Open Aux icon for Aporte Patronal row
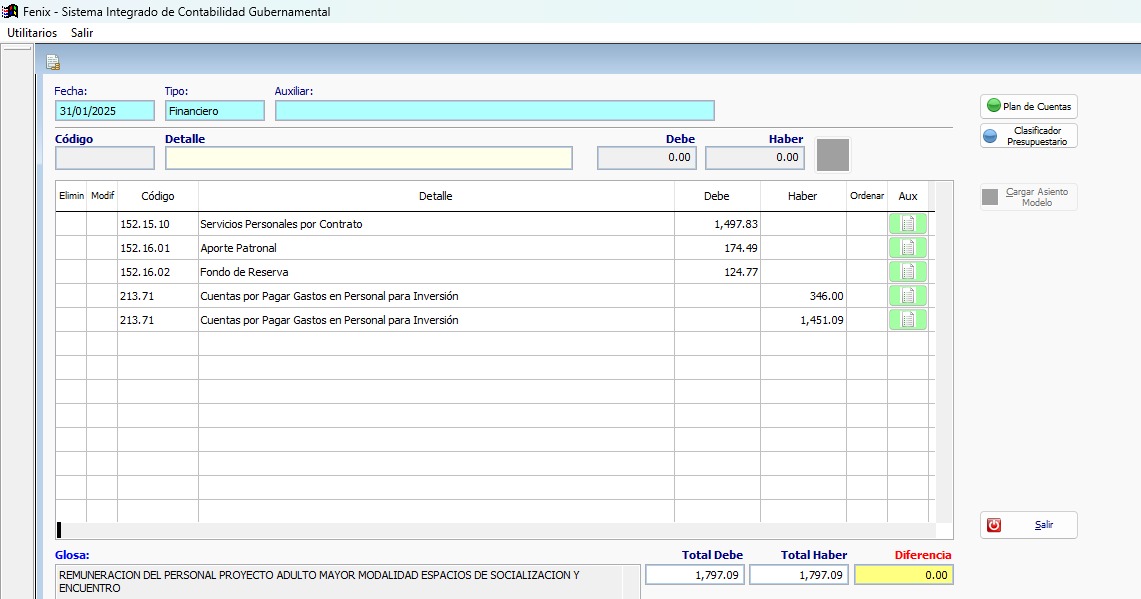This screenshot has height=599, width=1141. (907, 248)
